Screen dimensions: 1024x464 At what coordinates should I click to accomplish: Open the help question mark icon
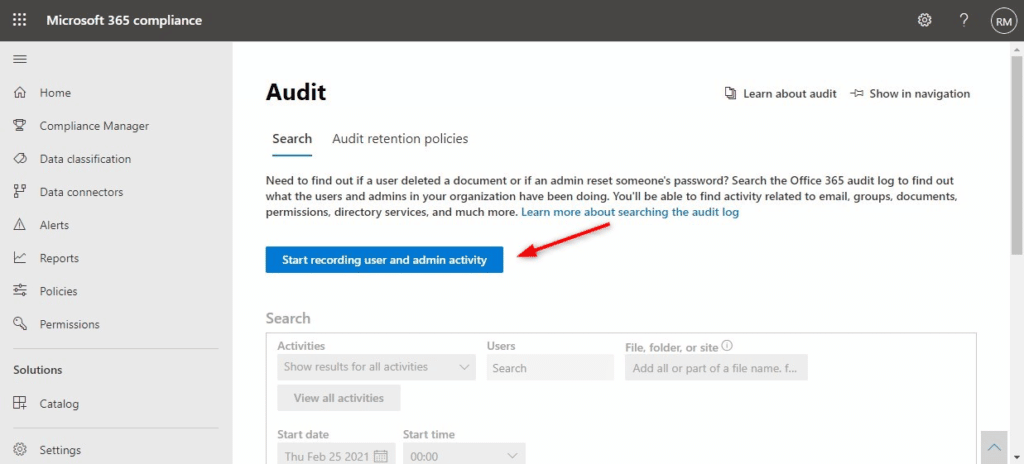click(963, 20)
